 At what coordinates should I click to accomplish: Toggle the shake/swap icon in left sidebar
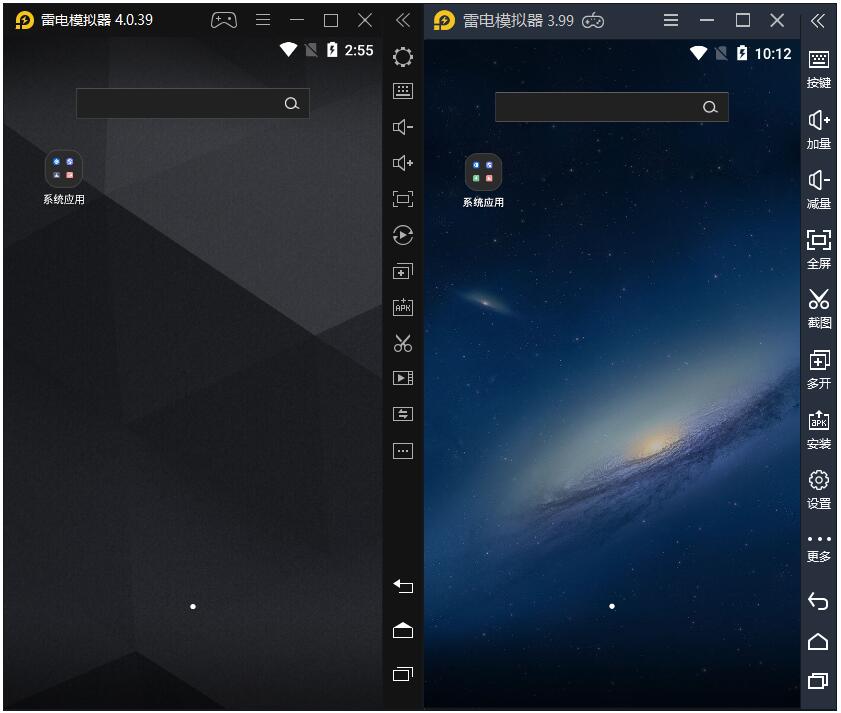(402, 414)
